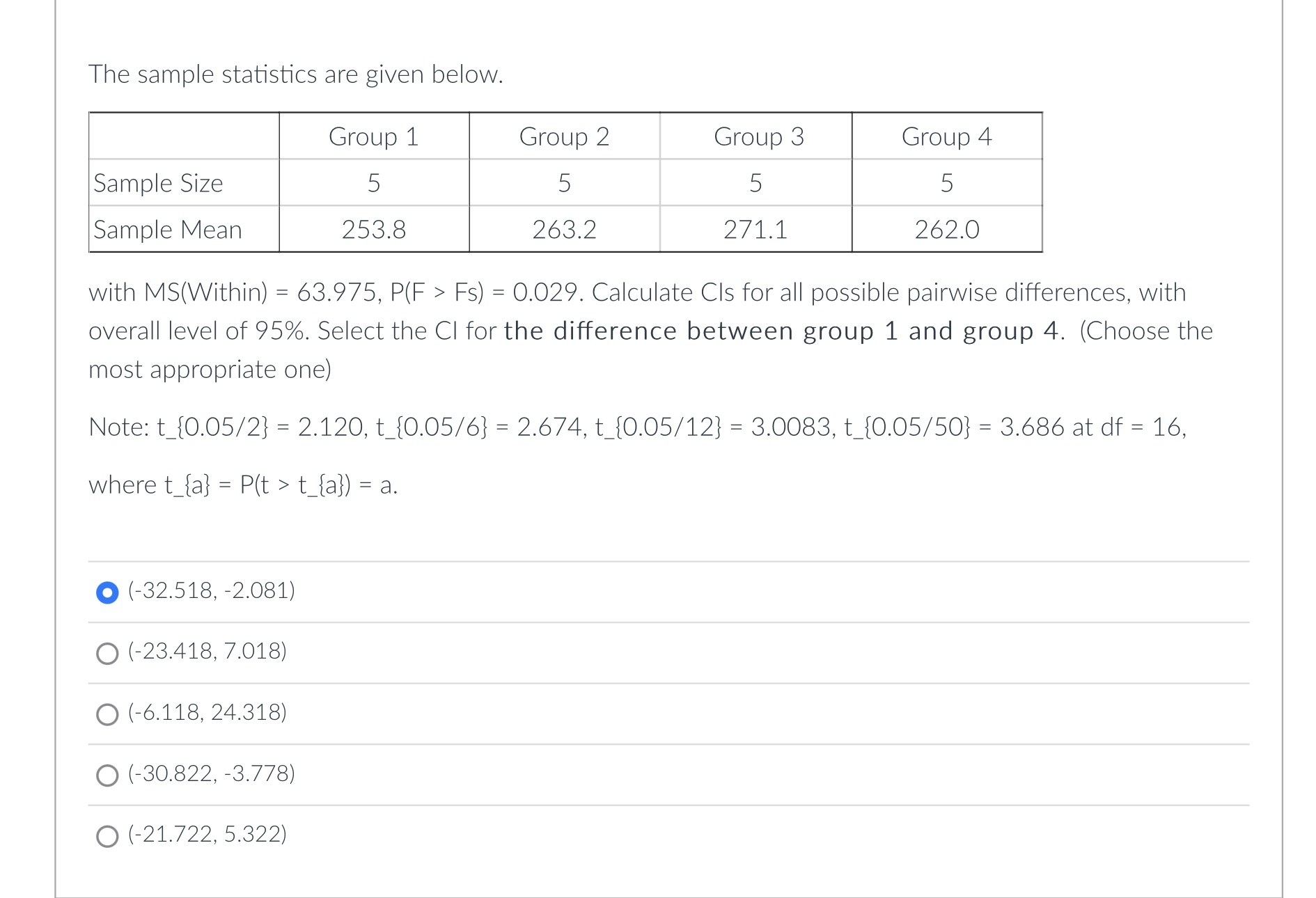Click the Group 2 column header
1316x898 pixels.
point(565,136)
